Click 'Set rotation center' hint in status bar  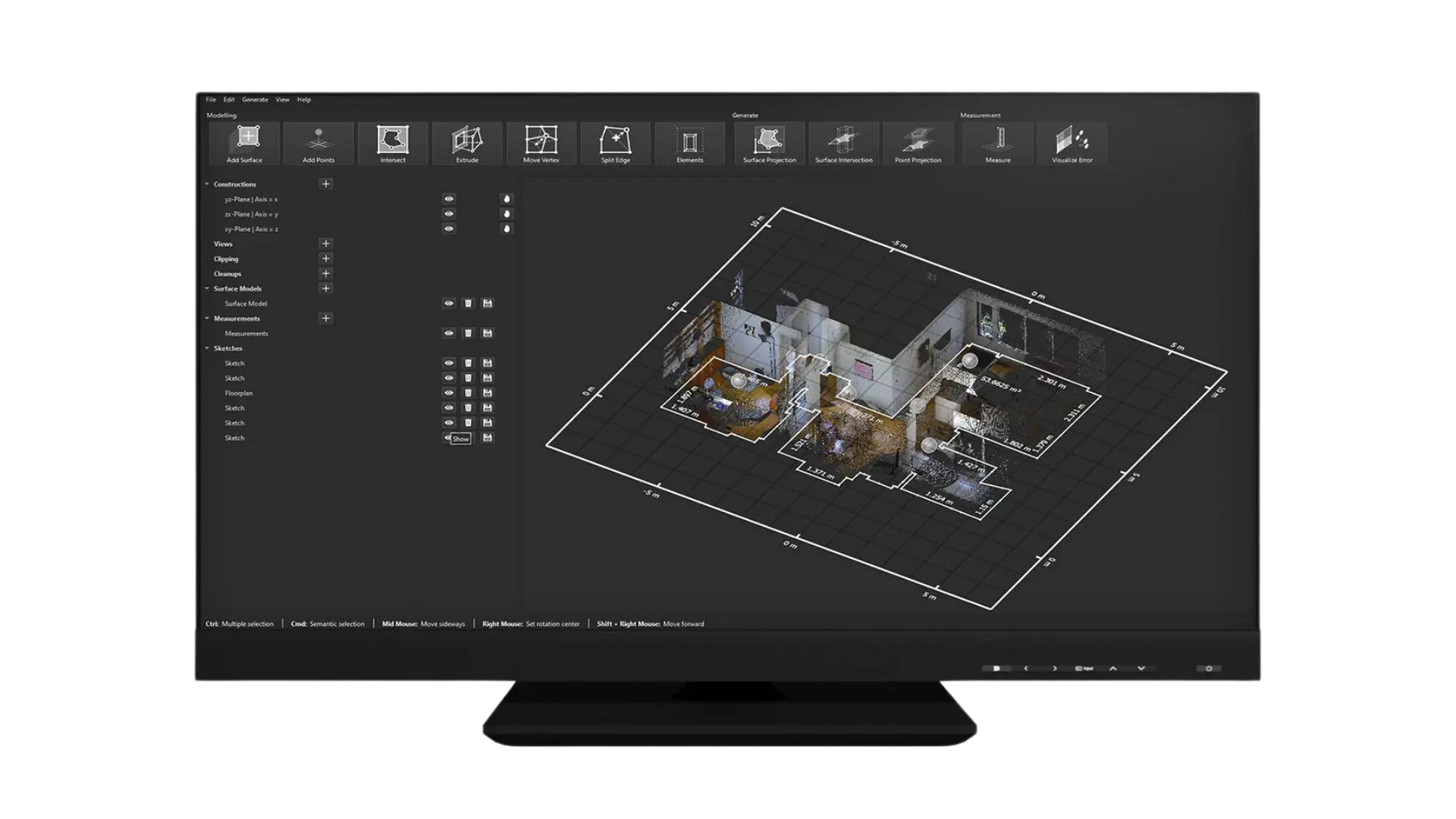tap(553, 624)
